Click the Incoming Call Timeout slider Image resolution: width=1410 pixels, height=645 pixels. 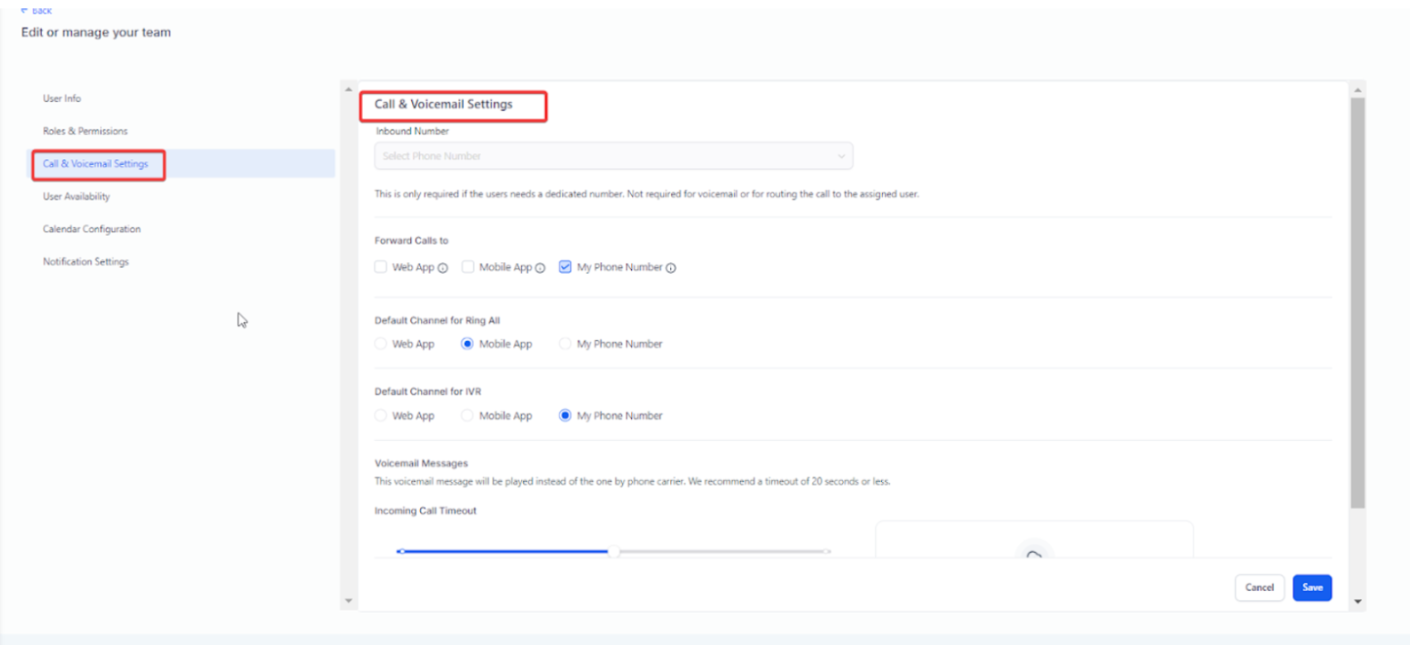613,551
